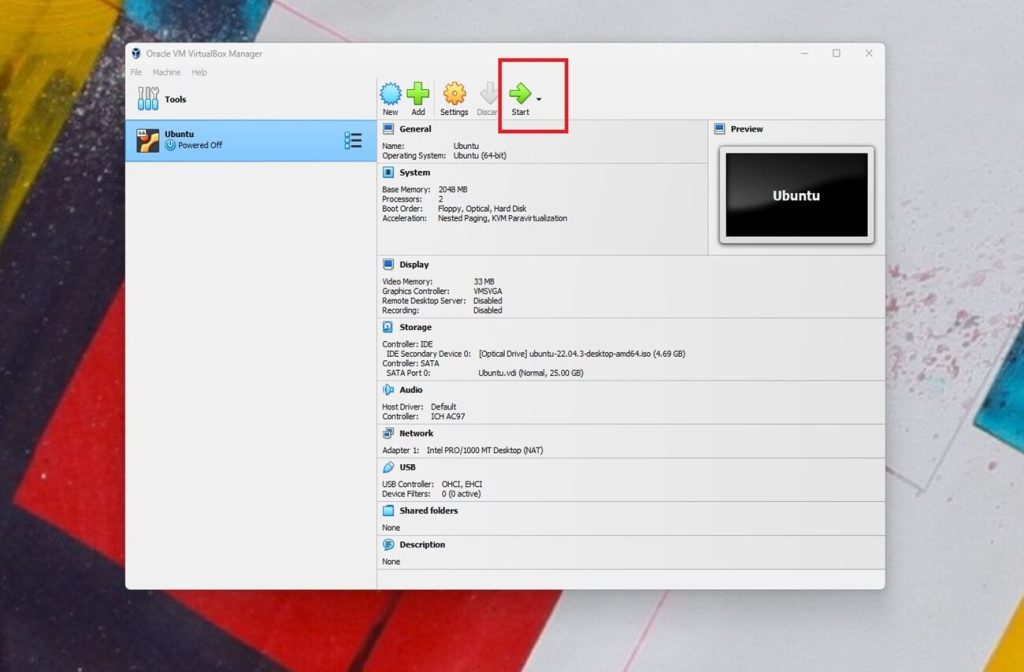Click the Video Memory value 33 MB

484,281
